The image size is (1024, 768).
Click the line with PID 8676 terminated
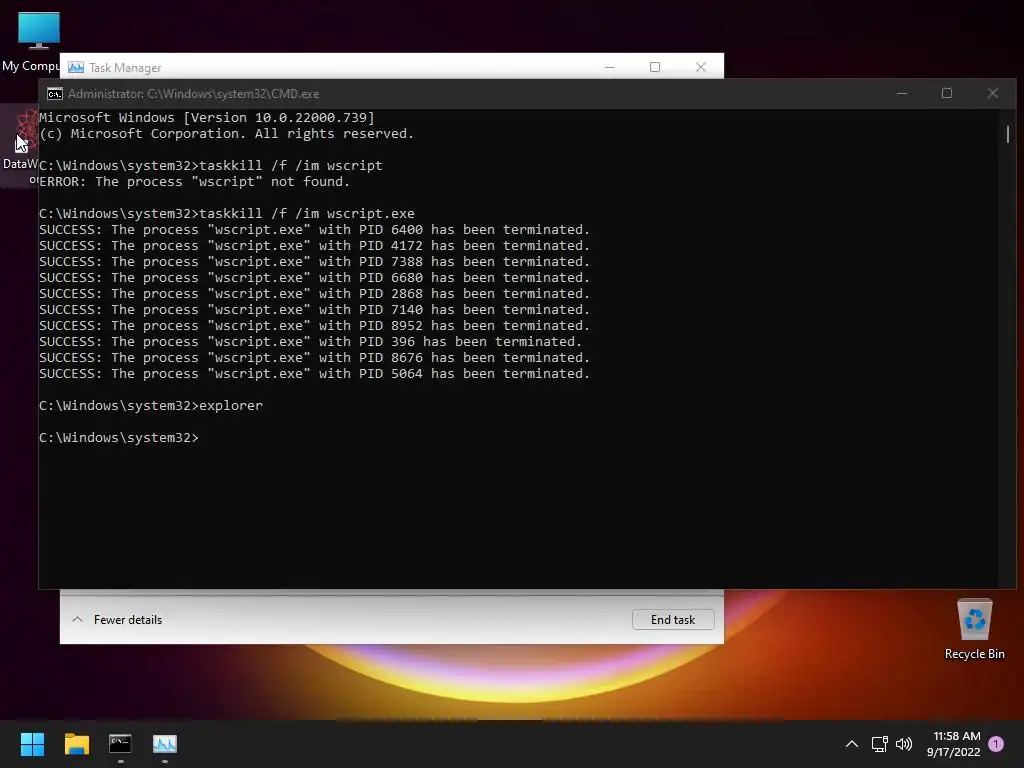coord(314,358)
